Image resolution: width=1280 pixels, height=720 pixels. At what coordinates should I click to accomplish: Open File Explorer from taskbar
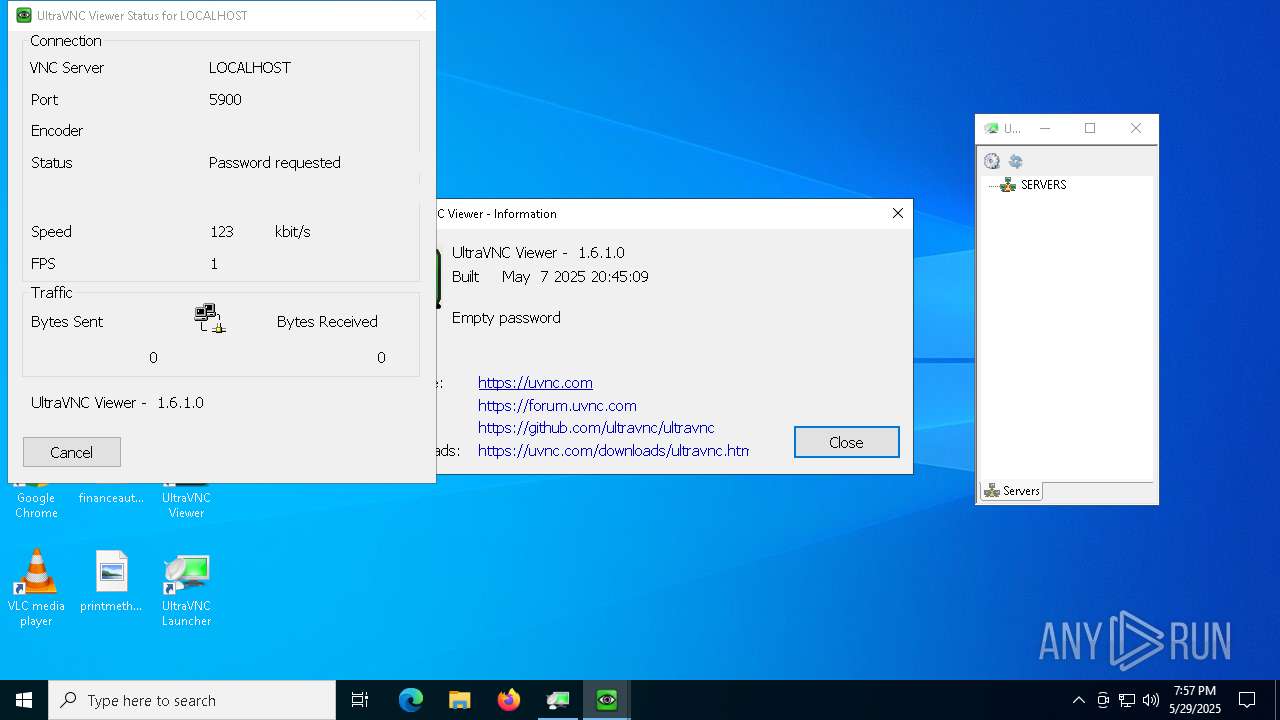[x=459, y=700]
